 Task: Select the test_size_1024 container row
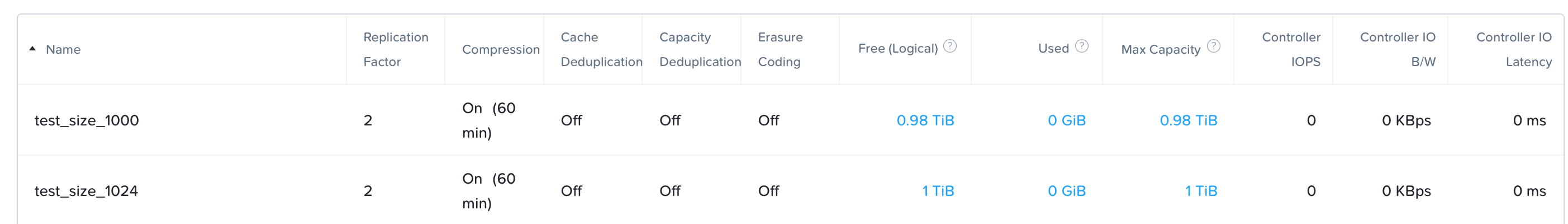pos(790,190)
